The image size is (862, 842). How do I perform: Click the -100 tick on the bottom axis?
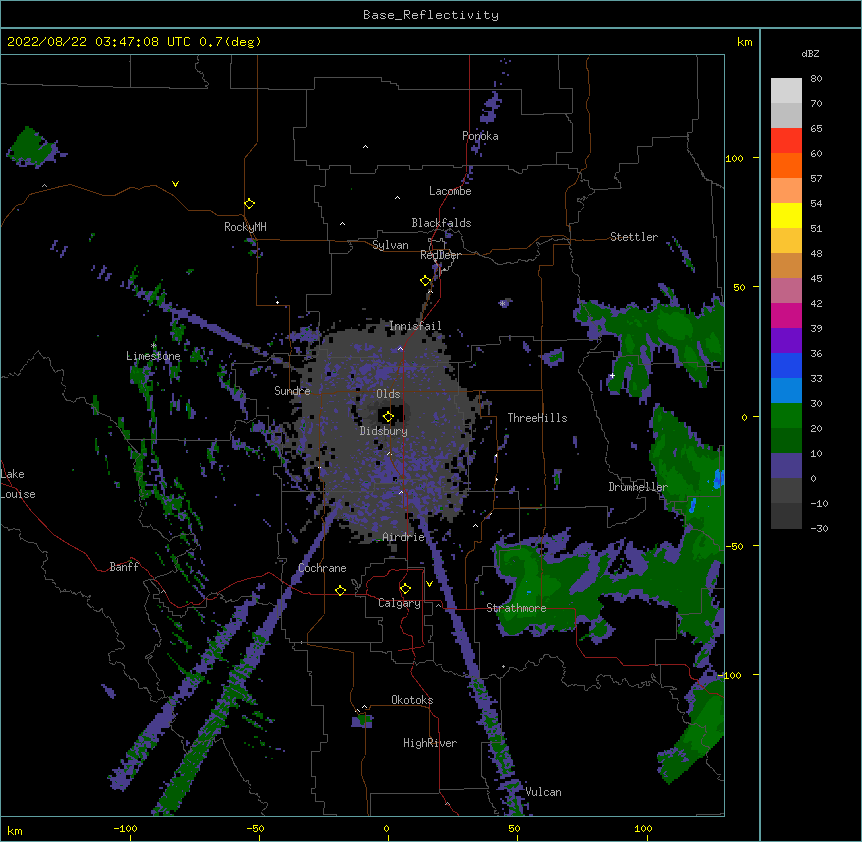pos(125,828)
